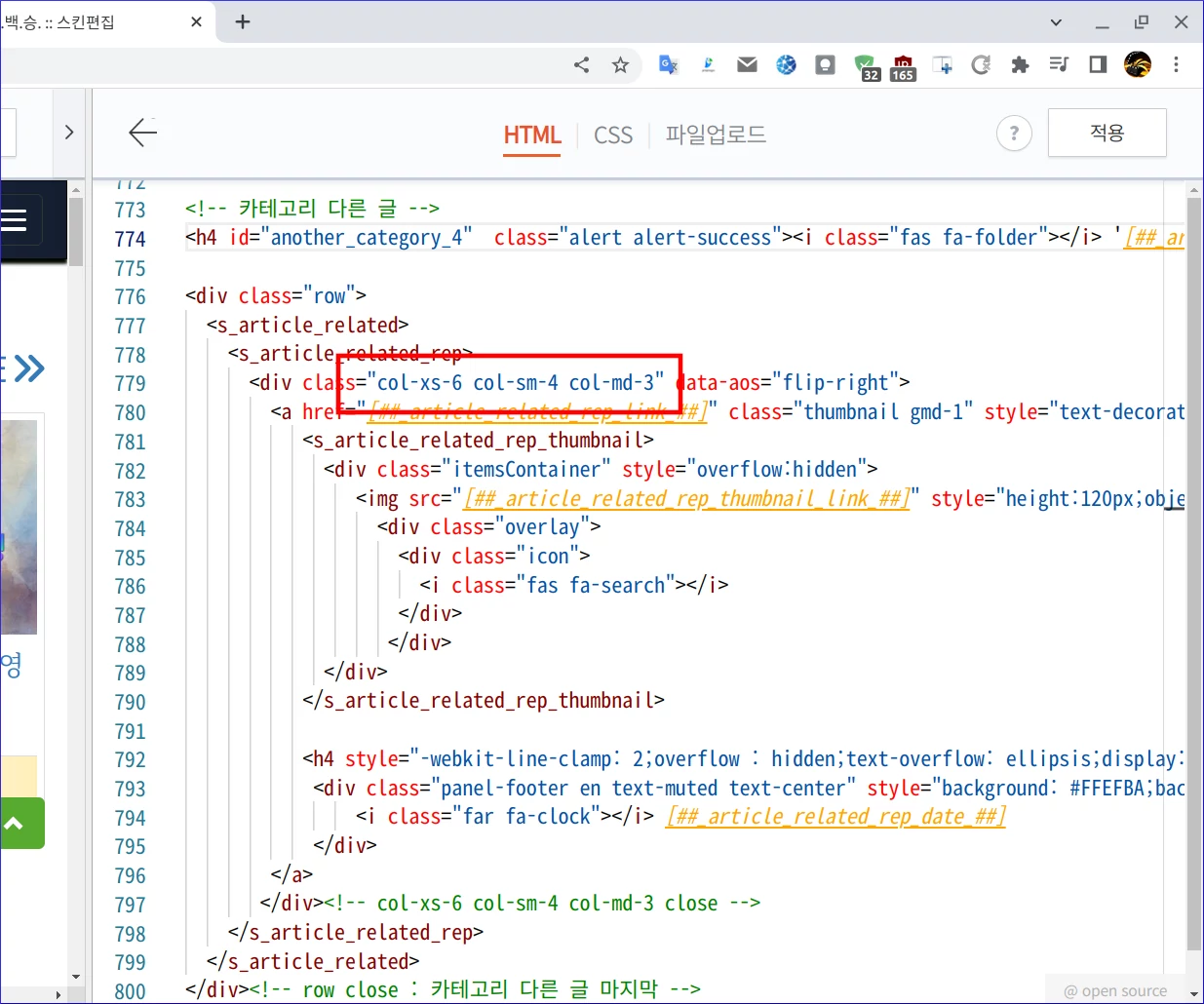This screenshot has width=1204, height=1004.
Task: Open Chrome three-dot menu
Action: (1177, 65)
